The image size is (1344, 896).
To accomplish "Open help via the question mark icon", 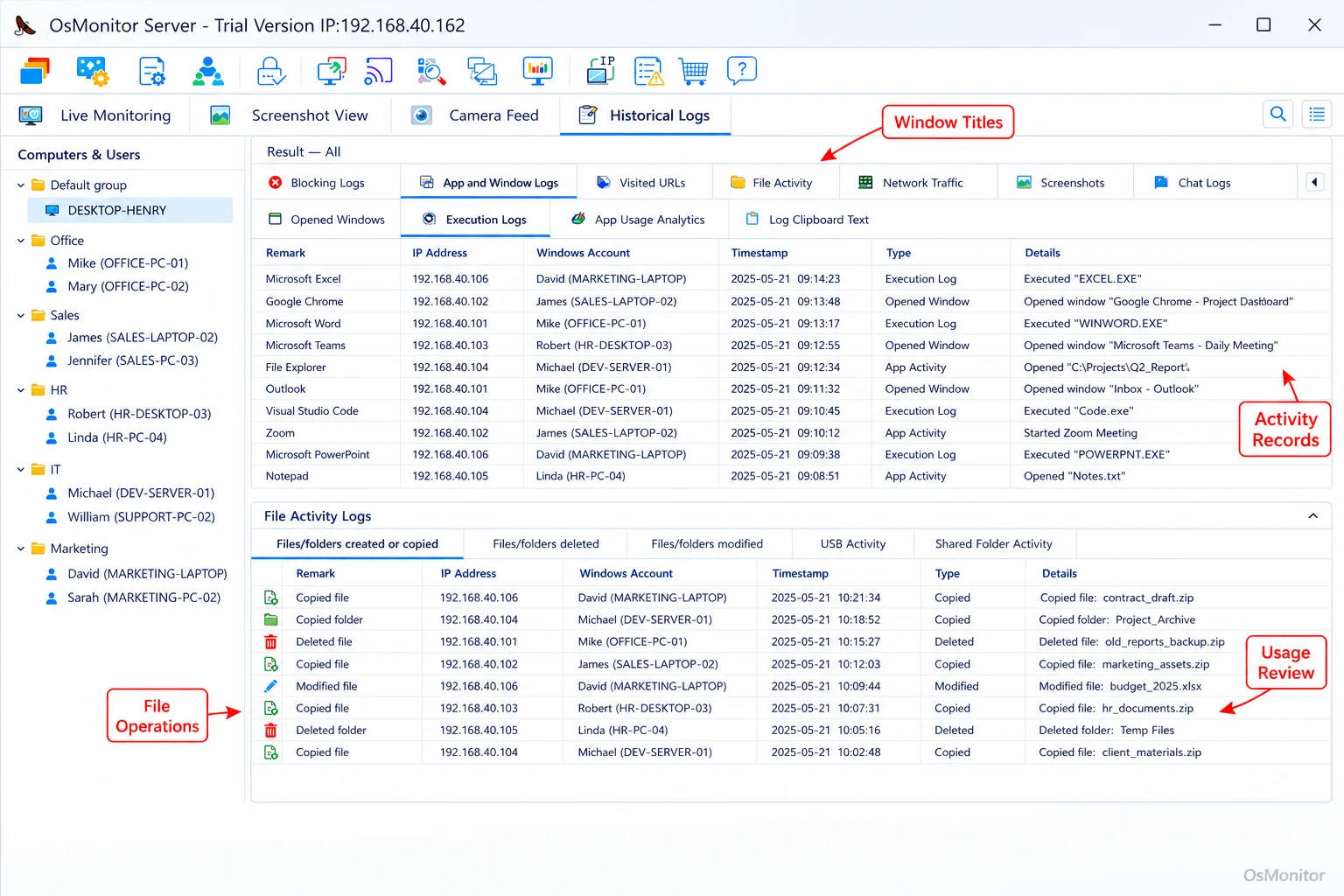I will point(742,71).
